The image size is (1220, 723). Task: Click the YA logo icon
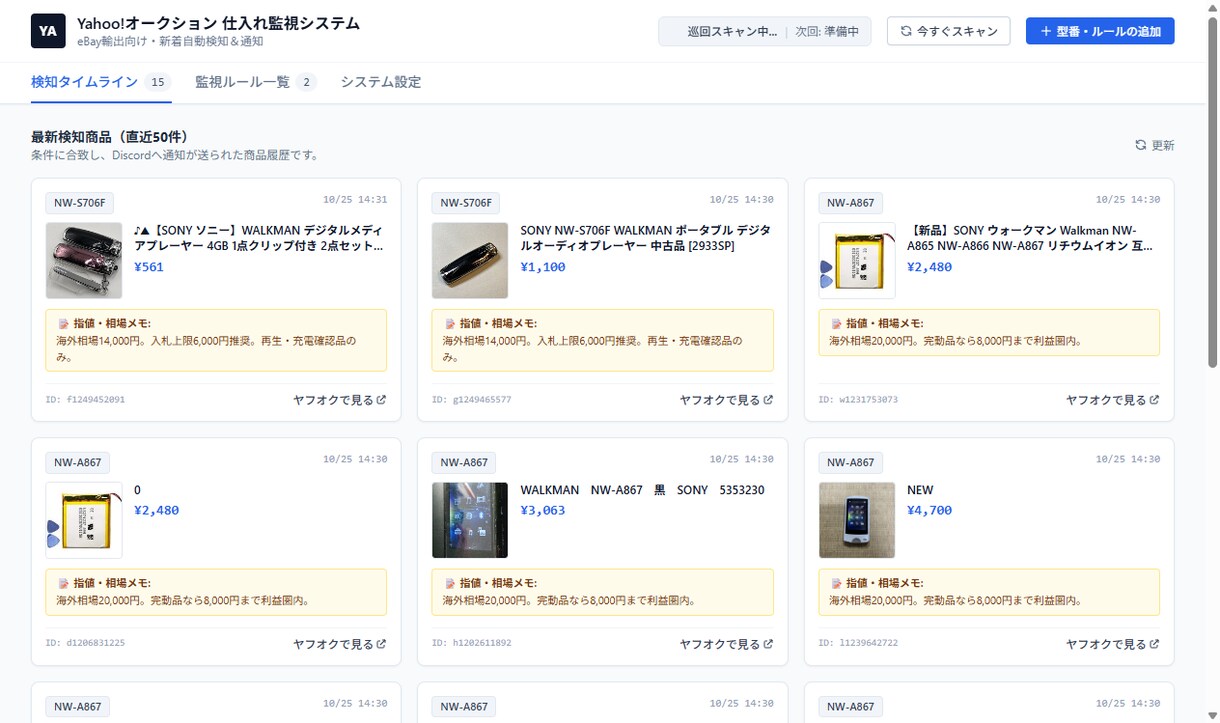point(48,31)
